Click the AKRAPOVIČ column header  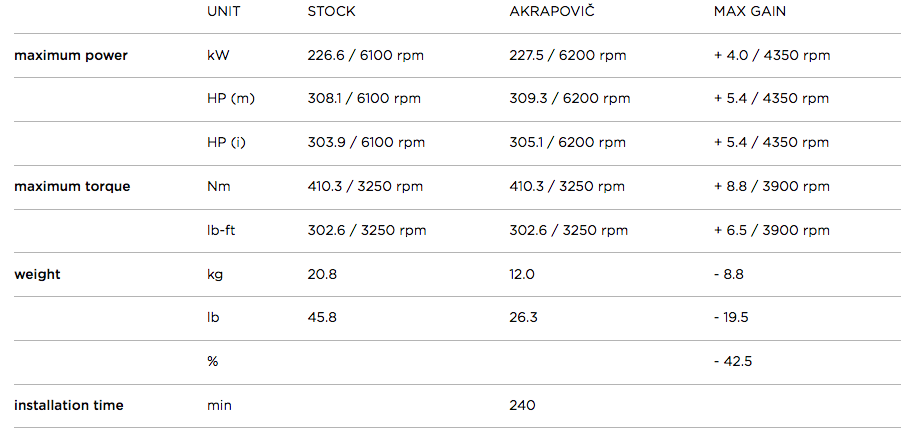click(554, 12)
